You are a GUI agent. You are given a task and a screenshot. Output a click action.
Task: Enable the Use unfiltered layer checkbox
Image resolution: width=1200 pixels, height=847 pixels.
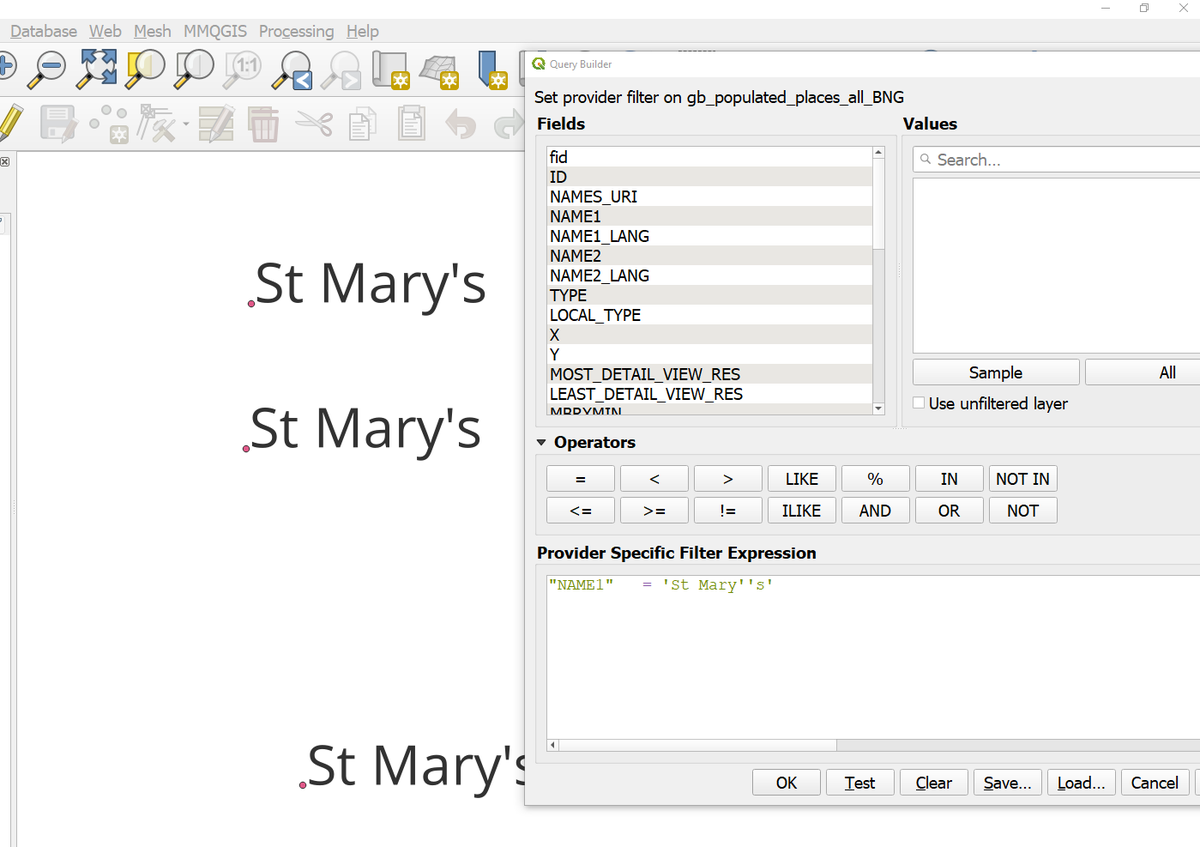pos(918,402)
